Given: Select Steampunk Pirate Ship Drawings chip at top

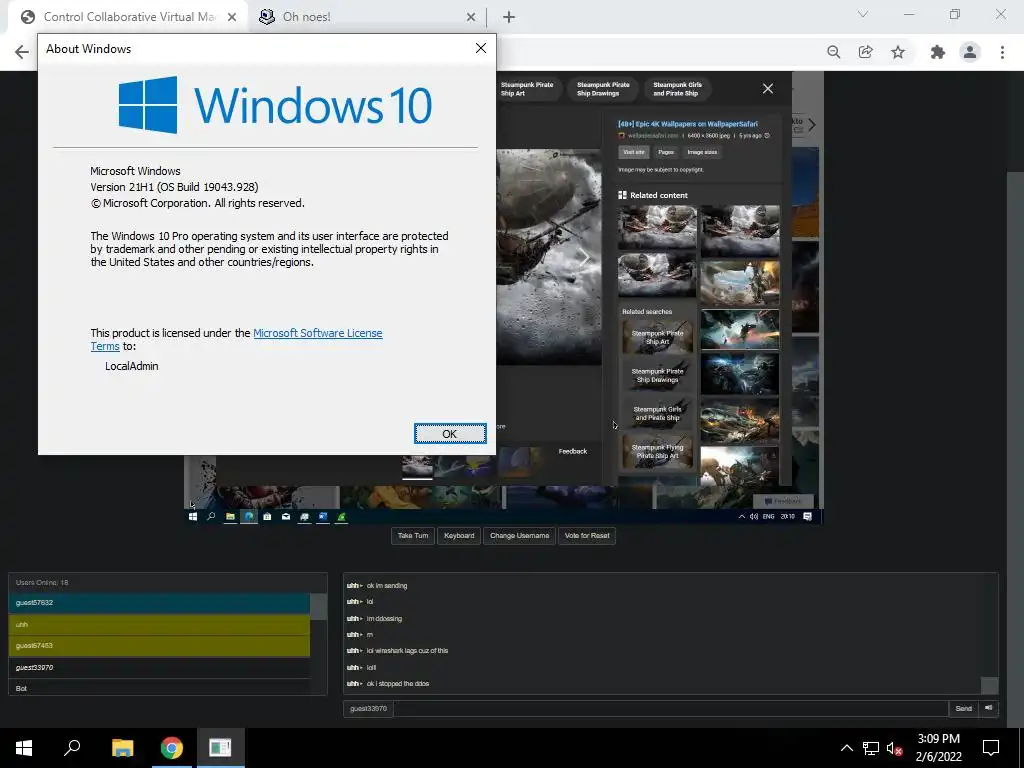Looking at the screenshot, I should click(603, 89).
